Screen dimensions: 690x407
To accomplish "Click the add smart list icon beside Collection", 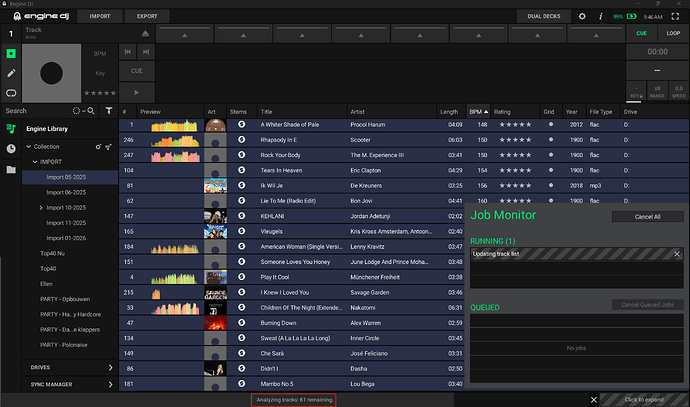I will click(108, 147).
